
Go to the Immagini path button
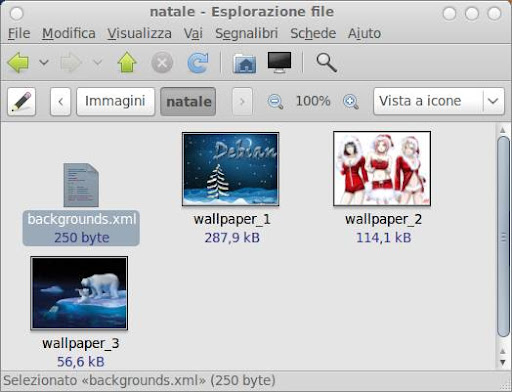[x=115, y=101]
